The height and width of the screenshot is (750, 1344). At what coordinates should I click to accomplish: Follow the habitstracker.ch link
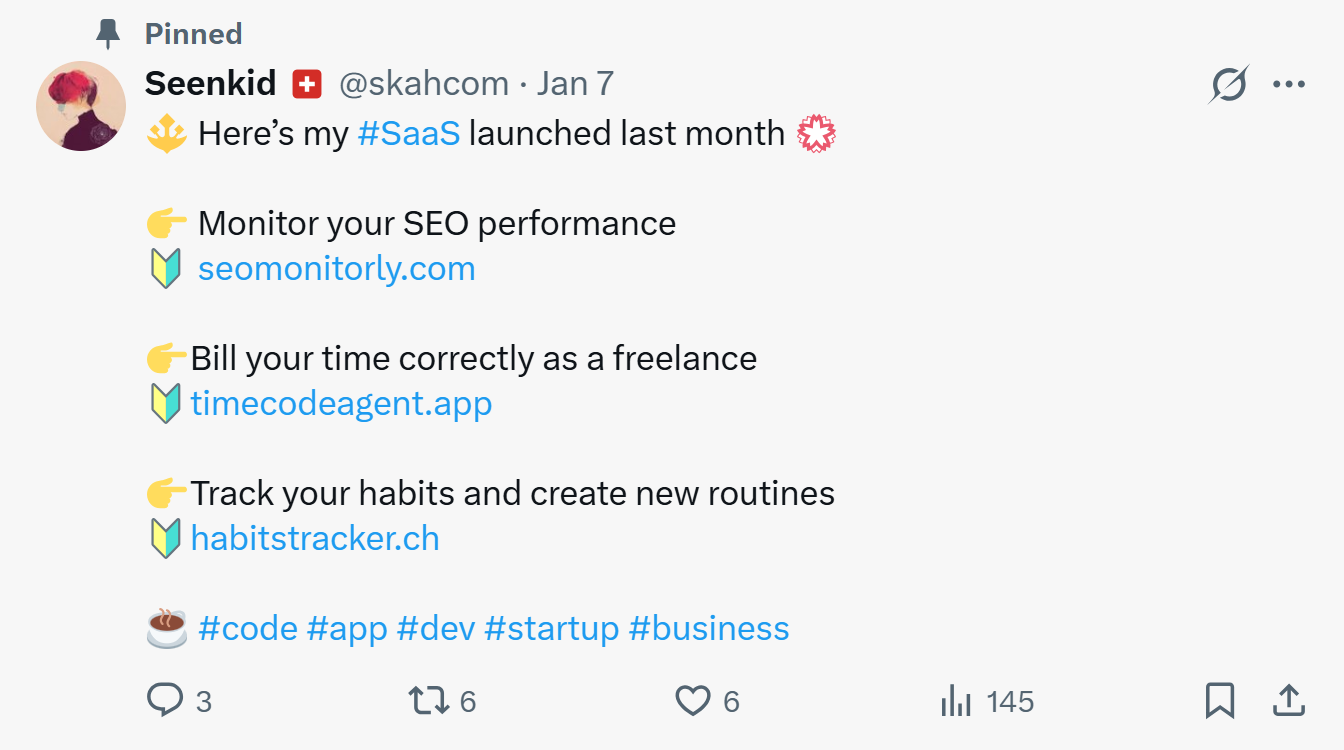(x=314, y=539)
